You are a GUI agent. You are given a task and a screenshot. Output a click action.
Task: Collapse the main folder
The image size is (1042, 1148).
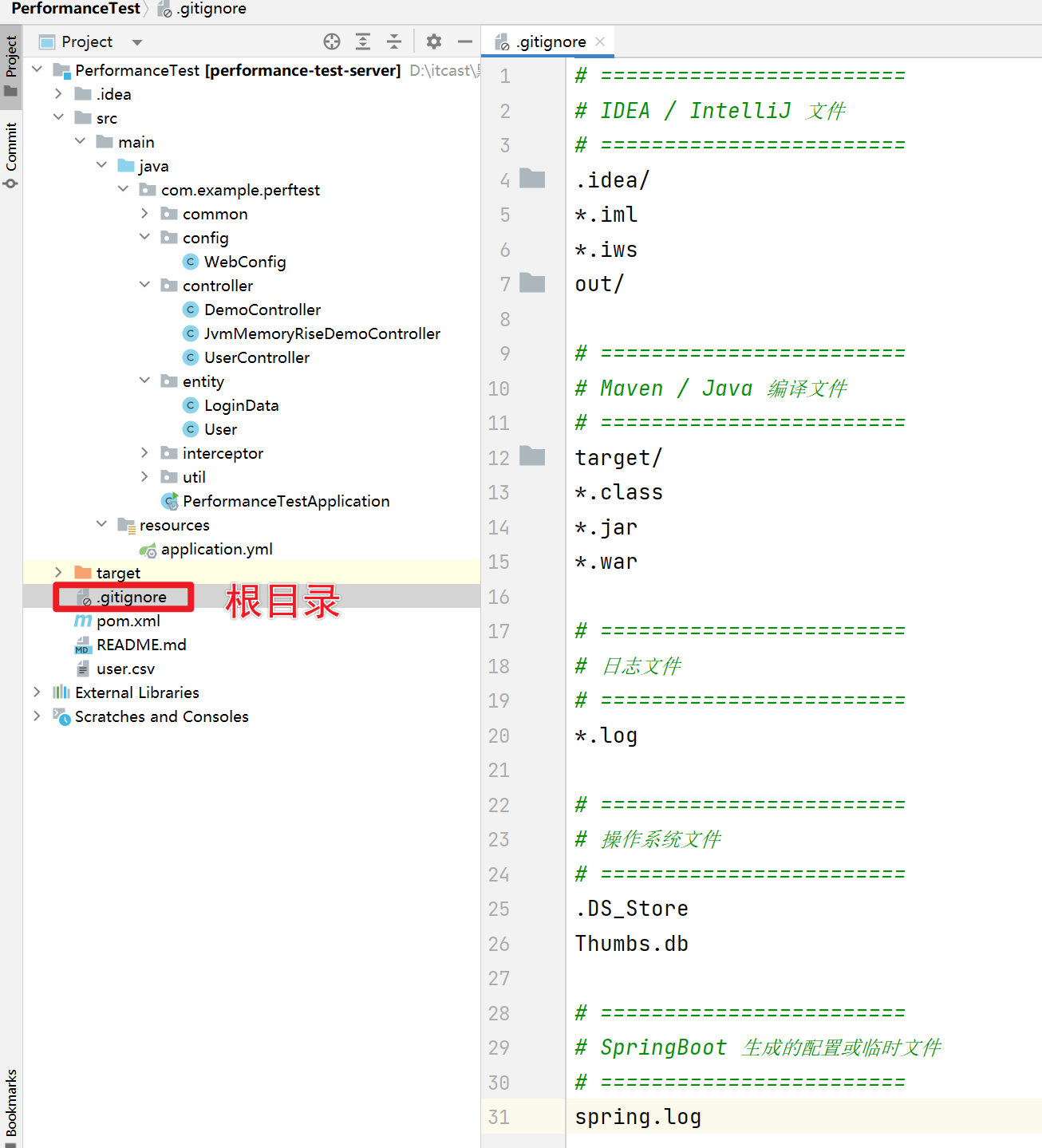80,141
